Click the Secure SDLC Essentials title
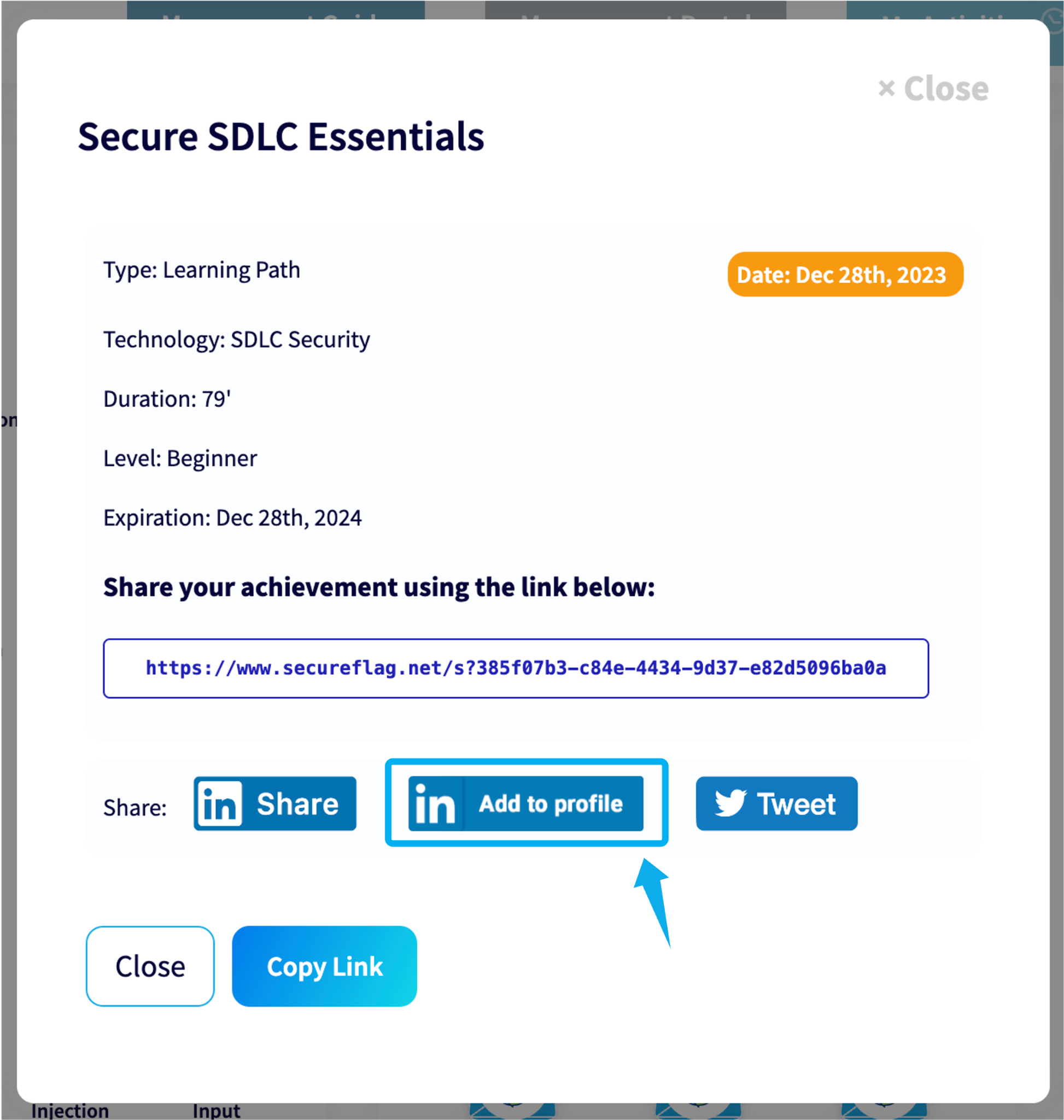This screenshot has height=1120, width=1064. [x=282, y=137]
